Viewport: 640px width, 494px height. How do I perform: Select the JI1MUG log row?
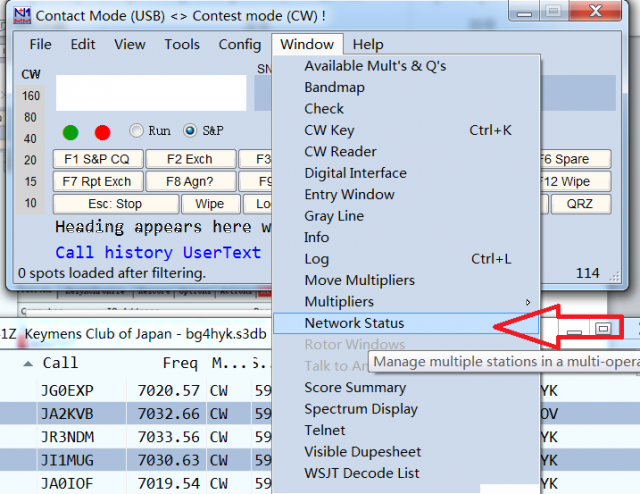click(136, 461)
